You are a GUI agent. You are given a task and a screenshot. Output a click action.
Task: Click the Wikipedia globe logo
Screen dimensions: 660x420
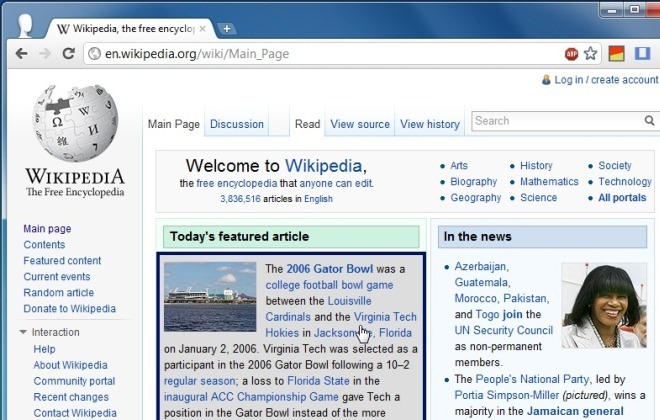click(76, 123)
